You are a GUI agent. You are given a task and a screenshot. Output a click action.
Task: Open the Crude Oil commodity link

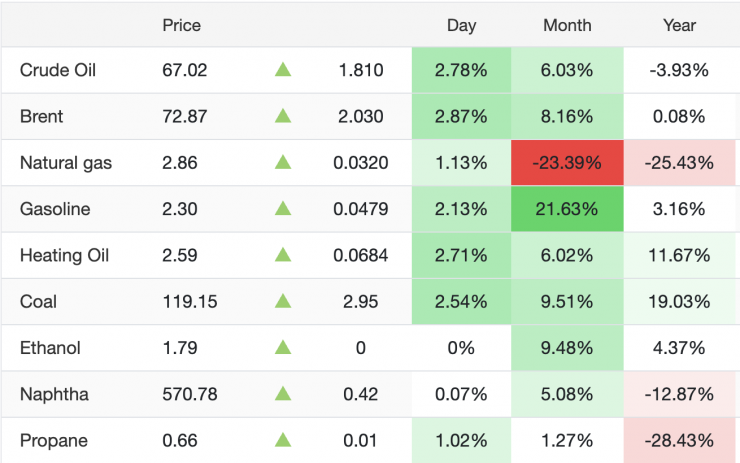click(58, 70)
